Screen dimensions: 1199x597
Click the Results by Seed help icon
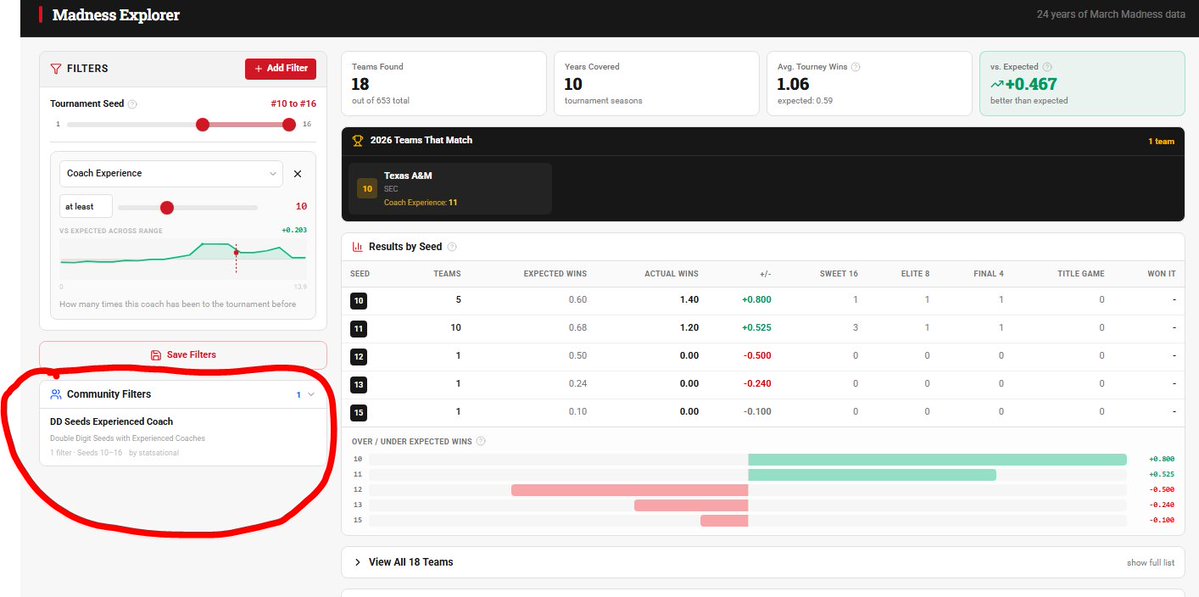(x=452, y=247)
